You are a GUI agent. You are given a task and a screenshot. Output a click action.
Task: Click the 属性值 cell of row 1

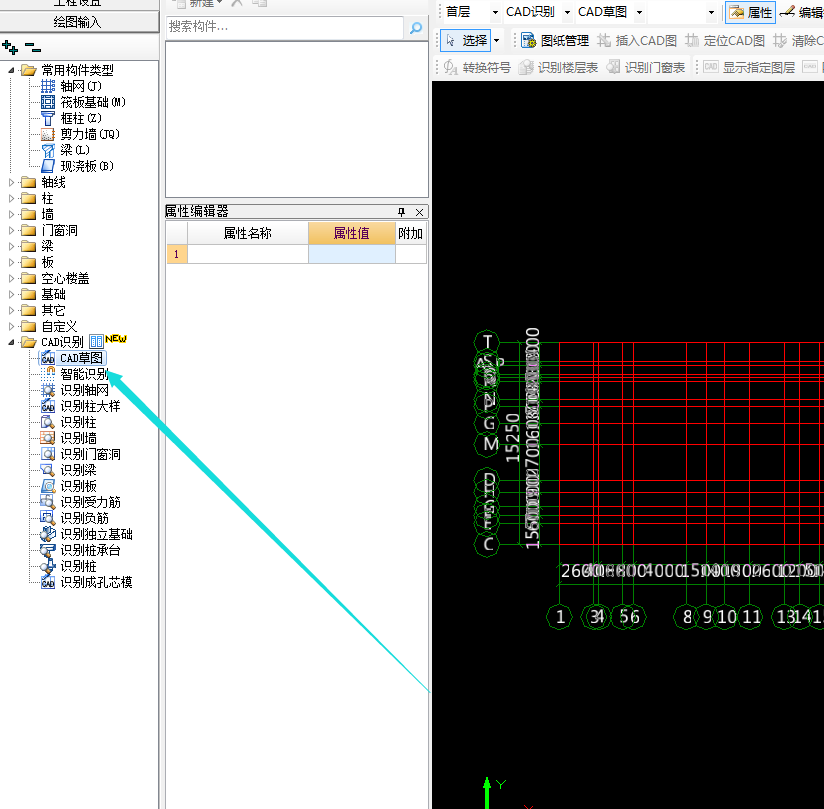coord(352,254)
